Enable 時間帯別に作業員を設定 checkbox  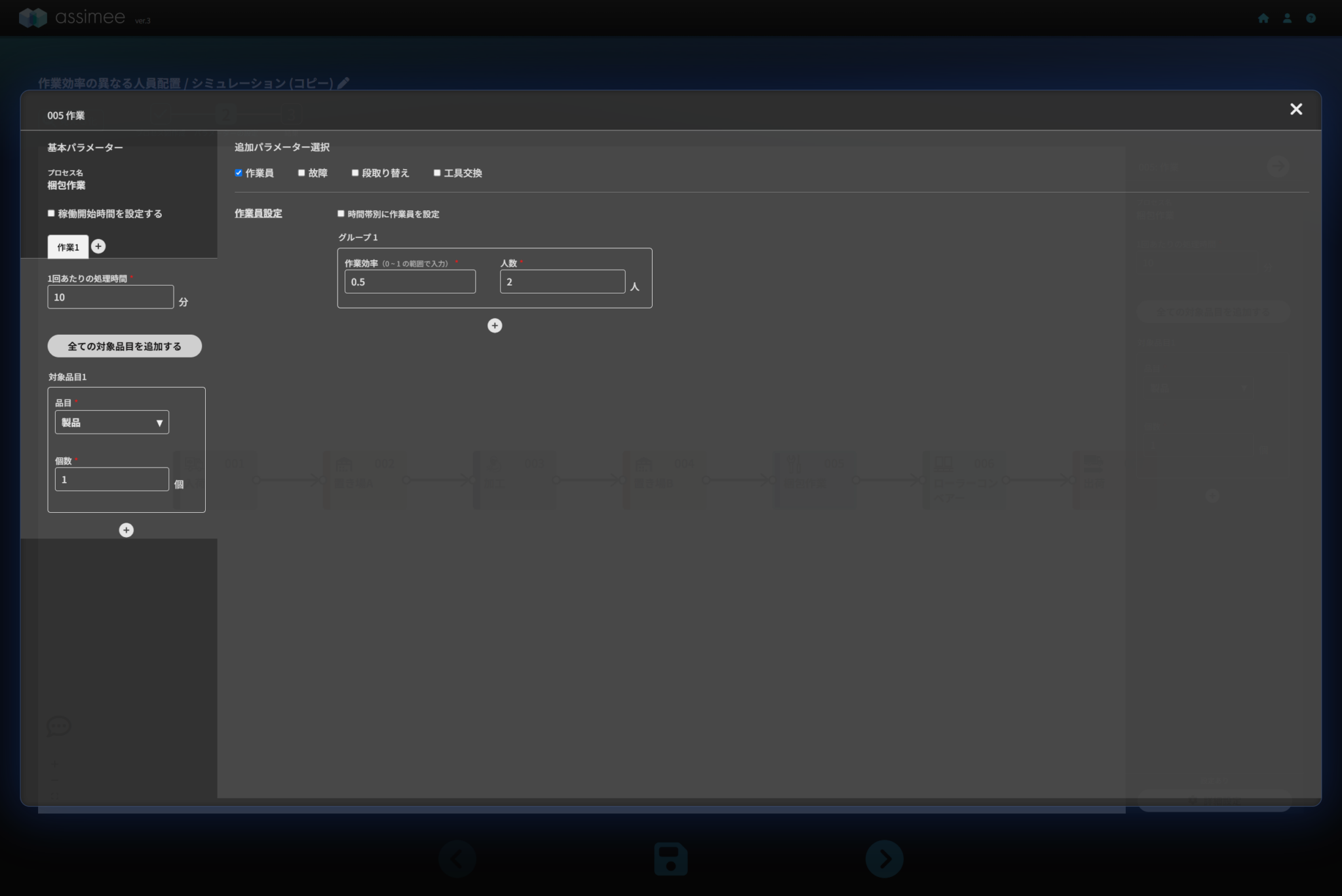coord(341,214)
